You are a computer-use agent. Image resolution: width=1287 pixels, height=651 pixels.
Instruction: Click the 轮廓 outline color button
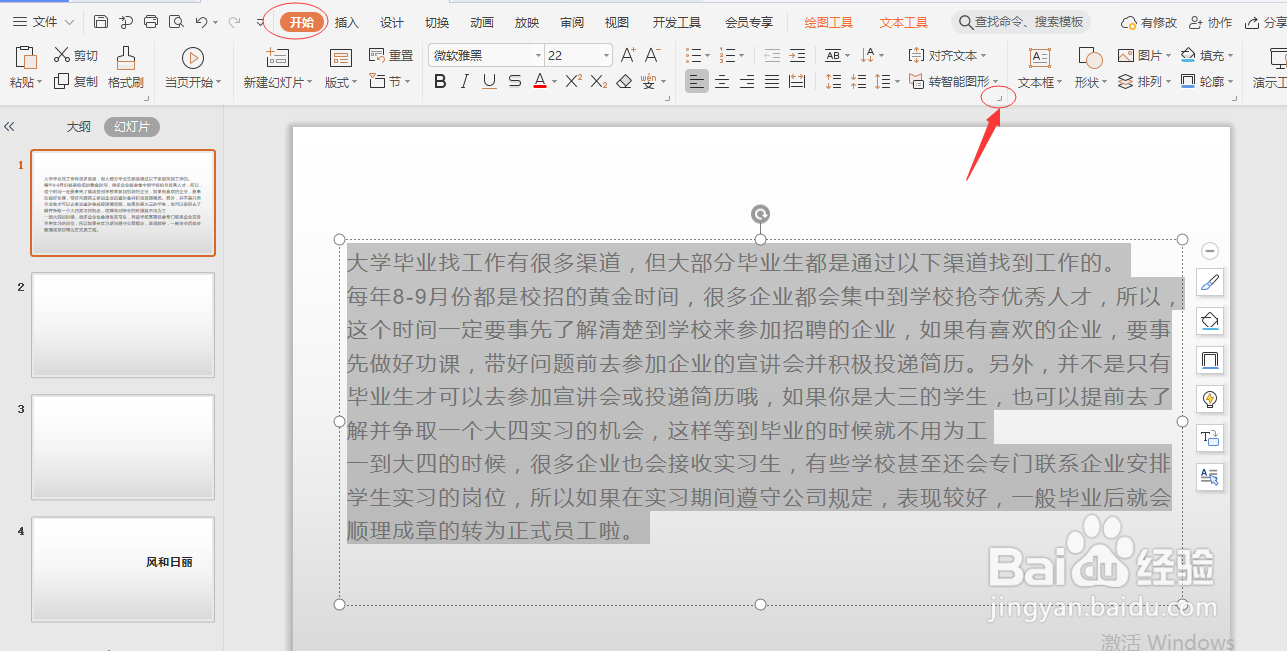1207,82
